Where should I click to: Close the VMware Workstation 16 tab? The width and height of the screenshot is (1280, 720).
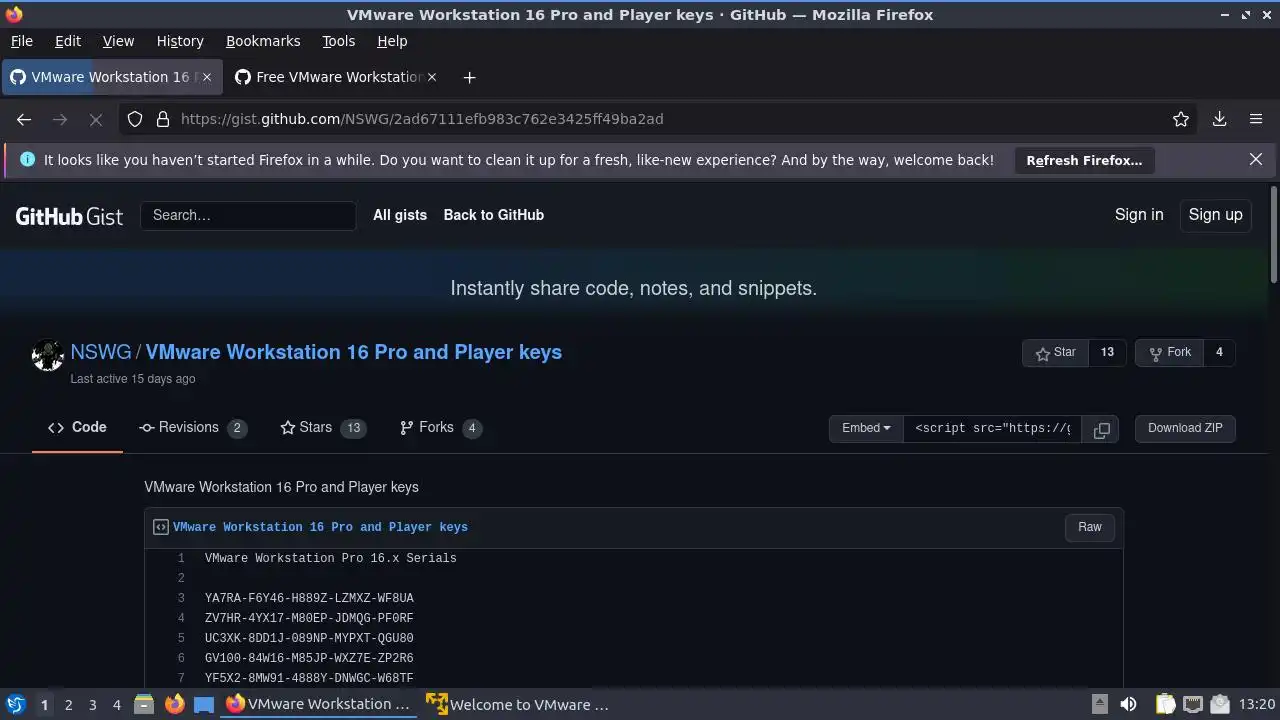(207, 77)
